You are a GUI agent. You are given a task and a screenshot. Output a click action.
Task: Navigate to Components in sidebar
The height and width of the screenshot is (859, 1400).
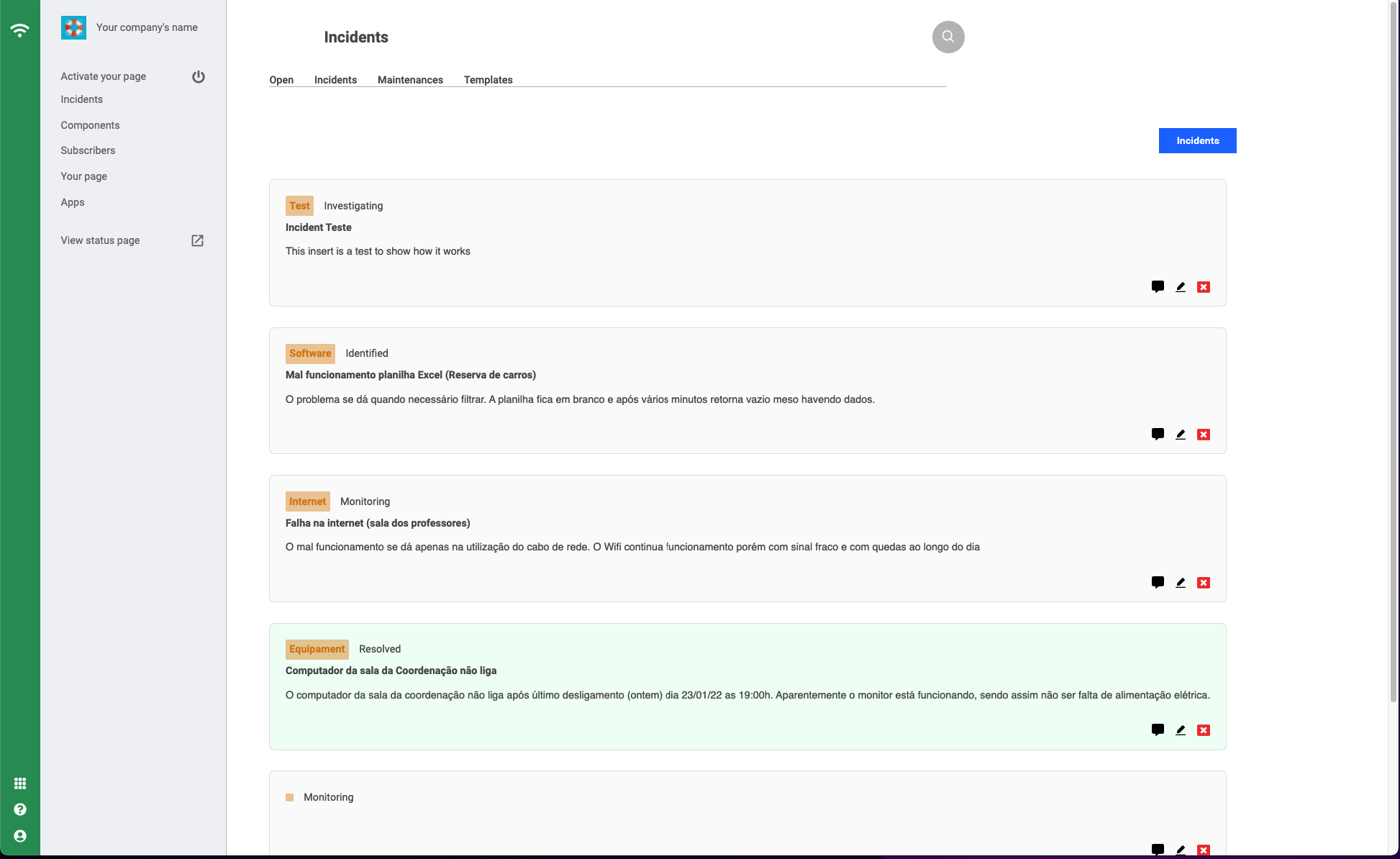click(x=90, y=125)
